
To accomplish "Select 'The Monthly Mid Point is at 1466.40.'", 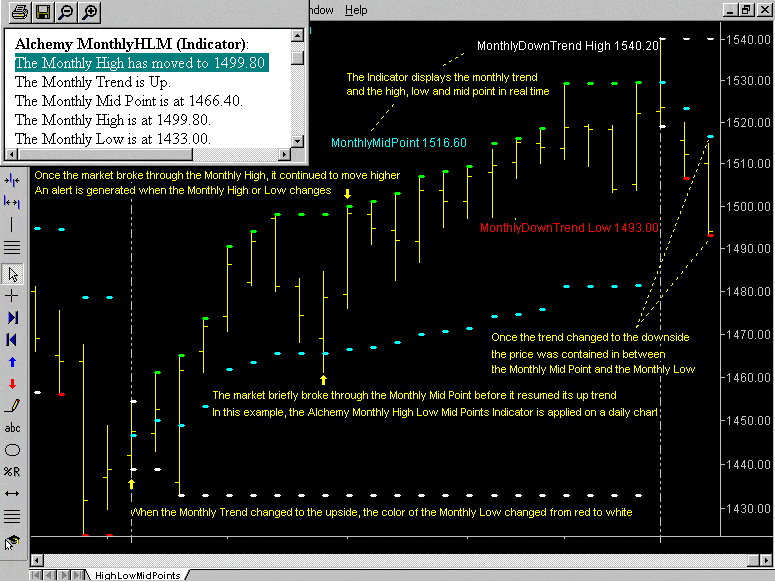I will click(129, 101).
